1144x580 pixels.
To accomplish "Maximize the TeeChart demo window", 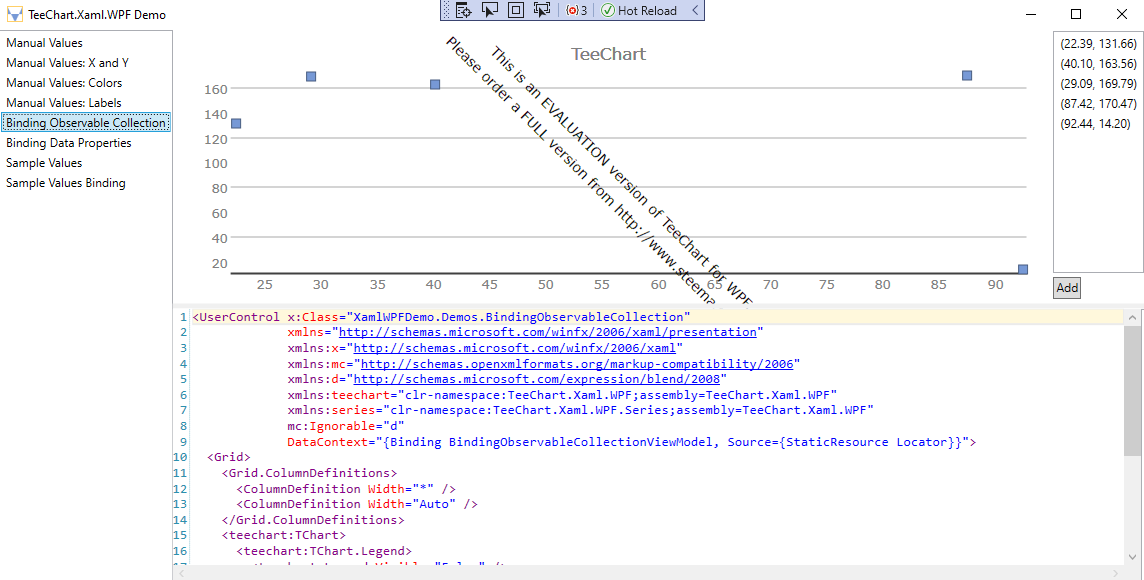I will click(x=1075, y=14).
